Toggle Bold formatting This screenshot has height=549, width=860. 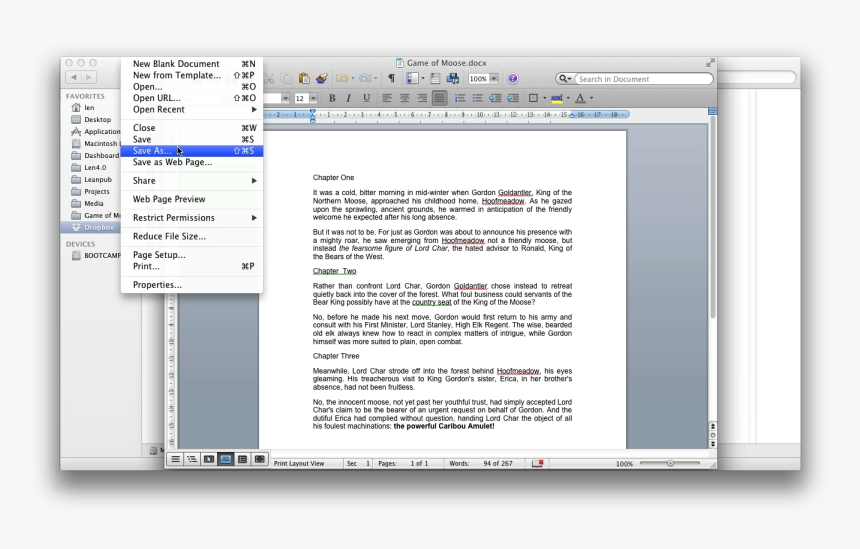point(333,98)
